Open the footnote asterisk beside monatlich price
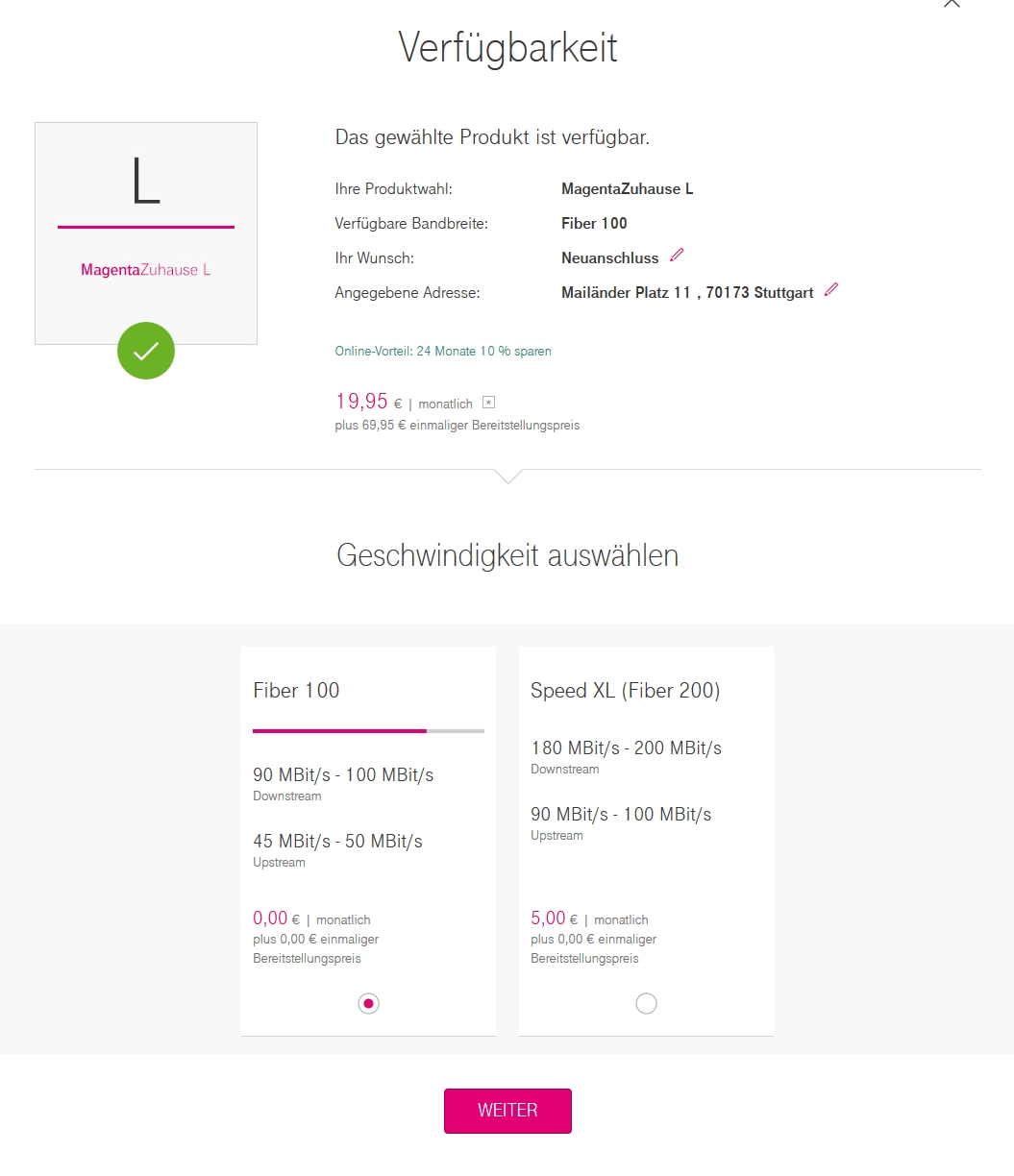The image size is (1014, 1176). click(488, 404)
